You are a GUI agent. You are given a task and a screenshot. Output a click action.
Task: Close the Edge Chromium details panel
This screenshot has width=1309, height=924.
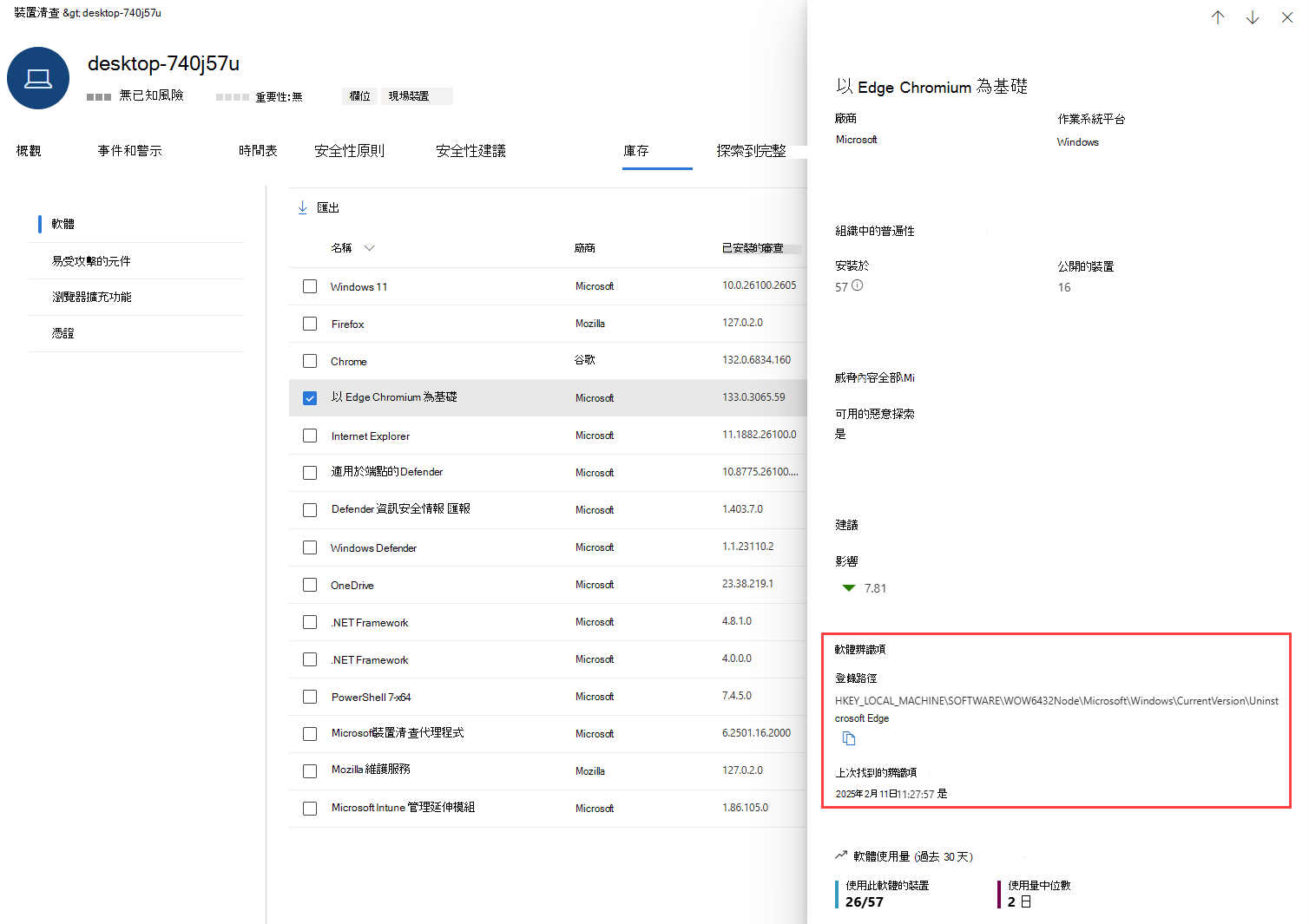pyautogui.click(x=1287, y=17)
